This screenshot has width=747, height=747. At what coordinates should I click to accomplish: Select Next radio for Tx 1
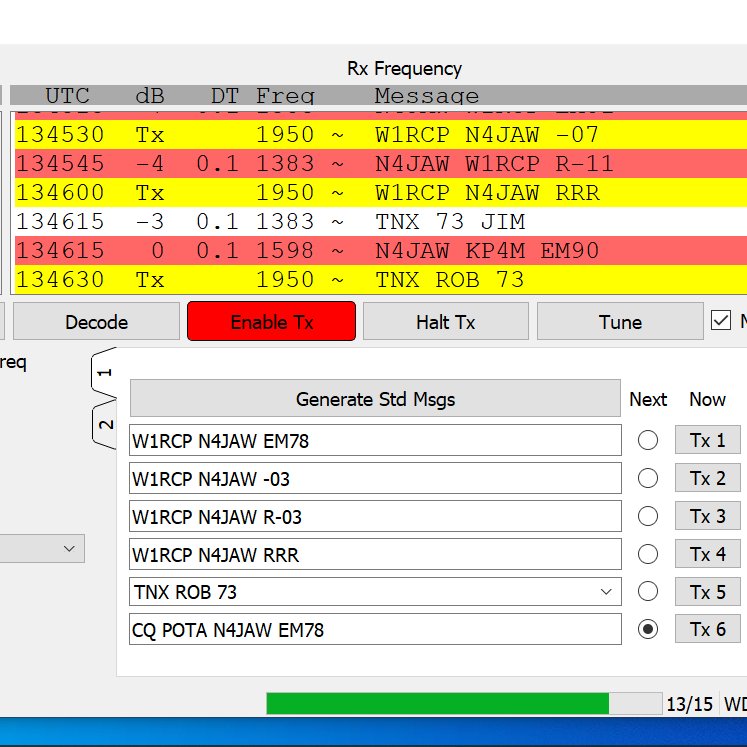pyautogui.click(x=648, y=440)
